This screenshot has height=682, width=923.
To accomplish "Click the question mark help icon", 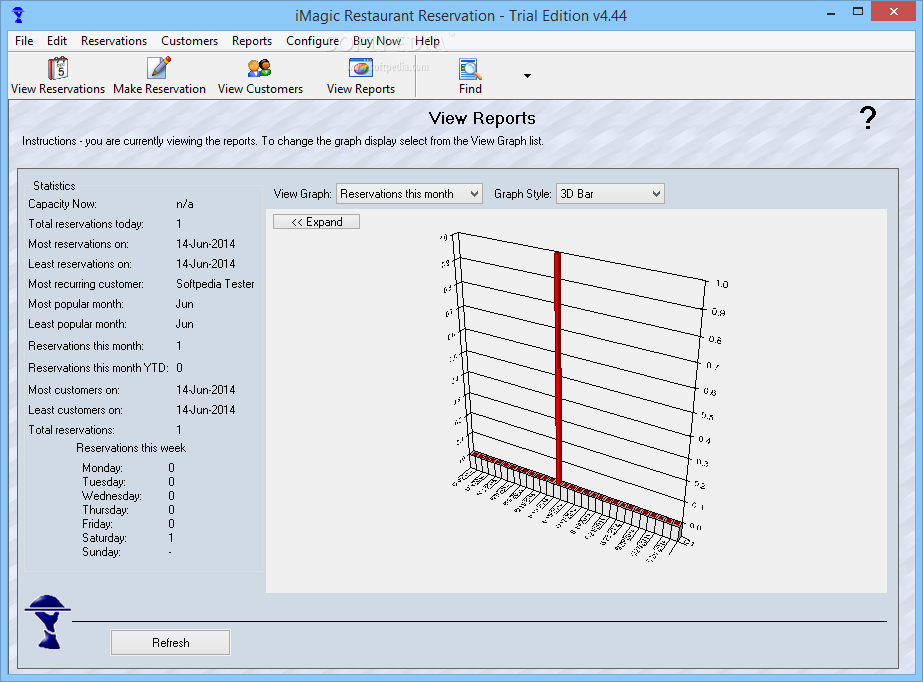I will (868, 118).
